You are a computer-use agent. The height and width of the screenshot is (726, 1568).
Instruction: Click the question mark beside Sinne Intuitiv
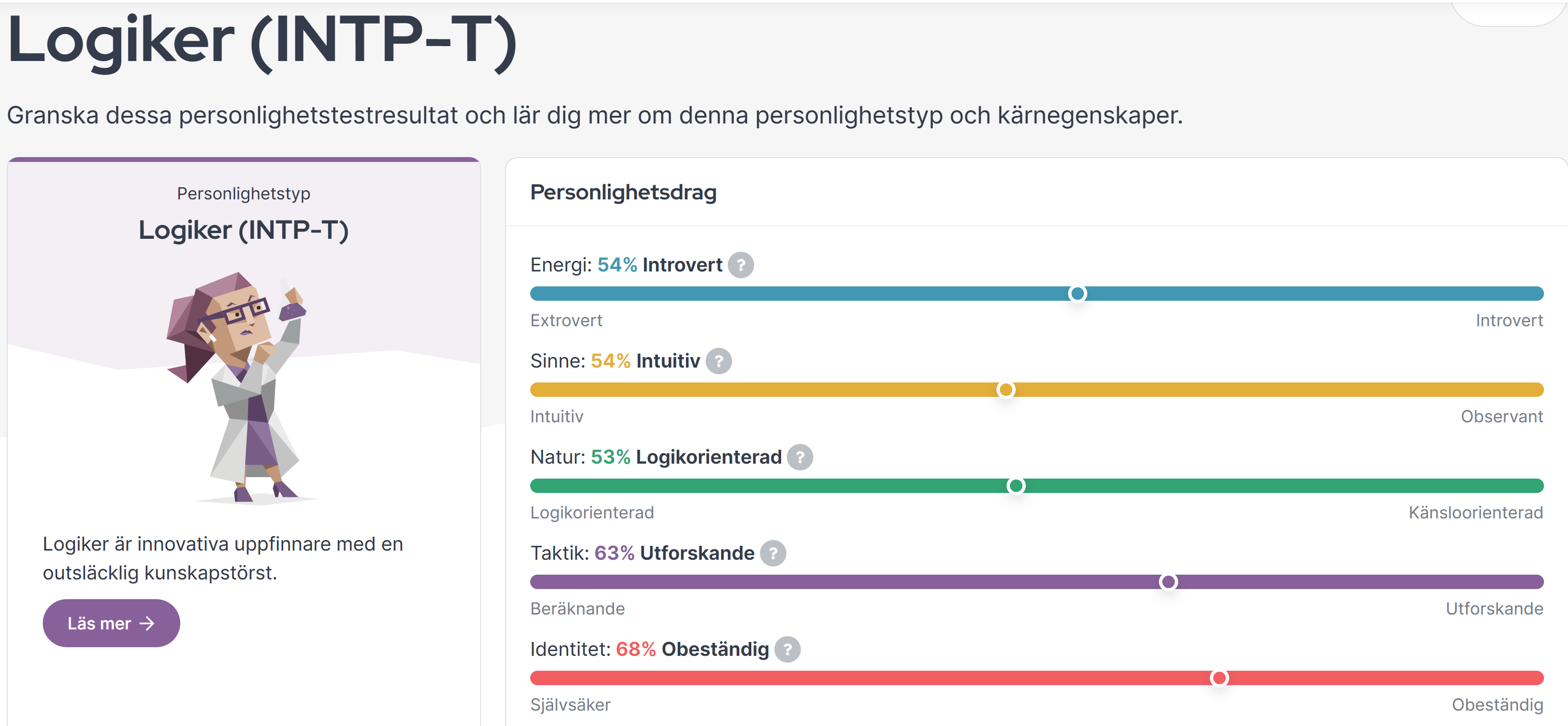[718, 361]
